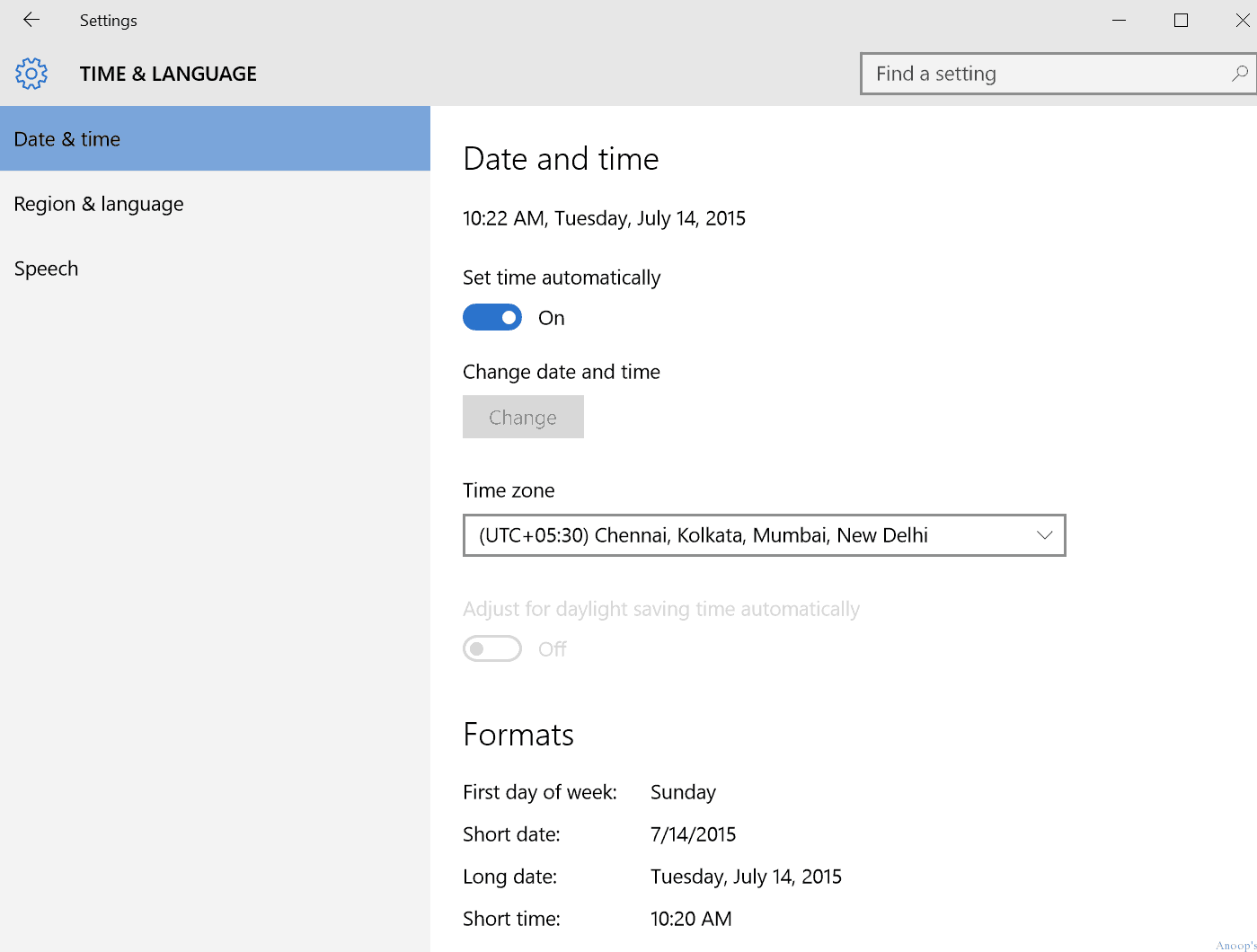
Task: Expand time zone list via chevron arrow
Action: (1044, 535)
